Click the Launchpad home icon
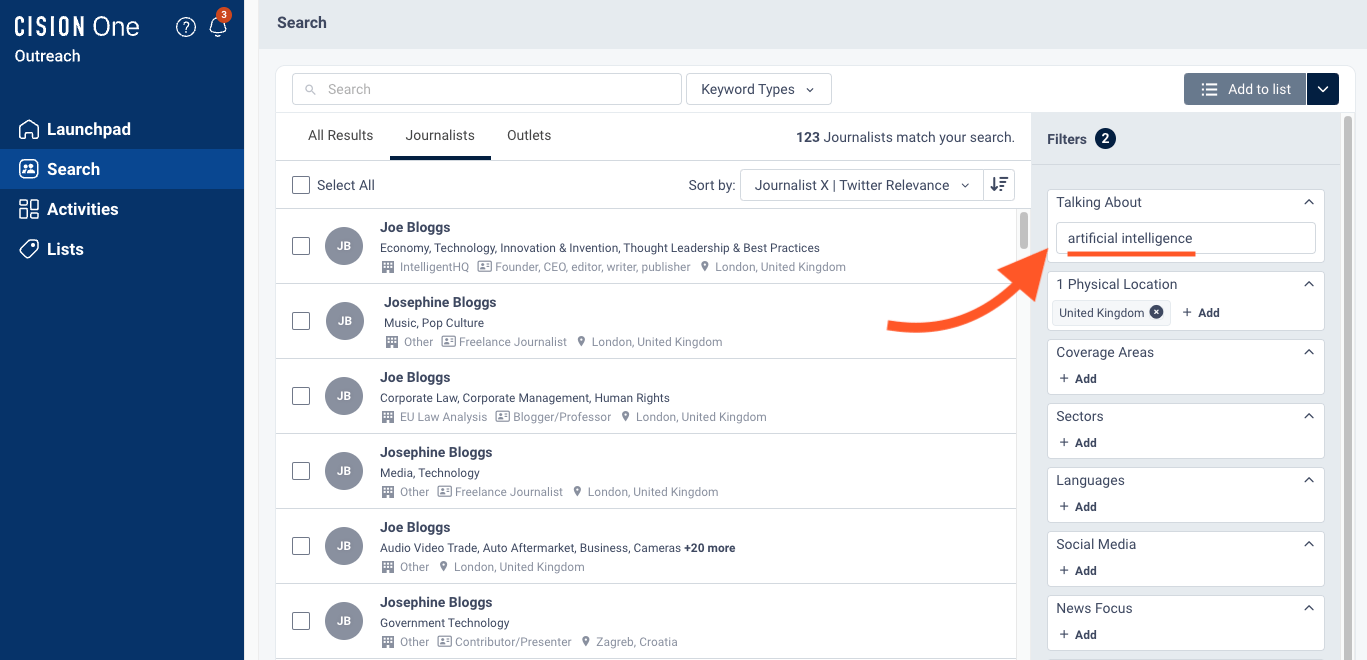This screenshot has height=660, width=1367. point(28,129)
